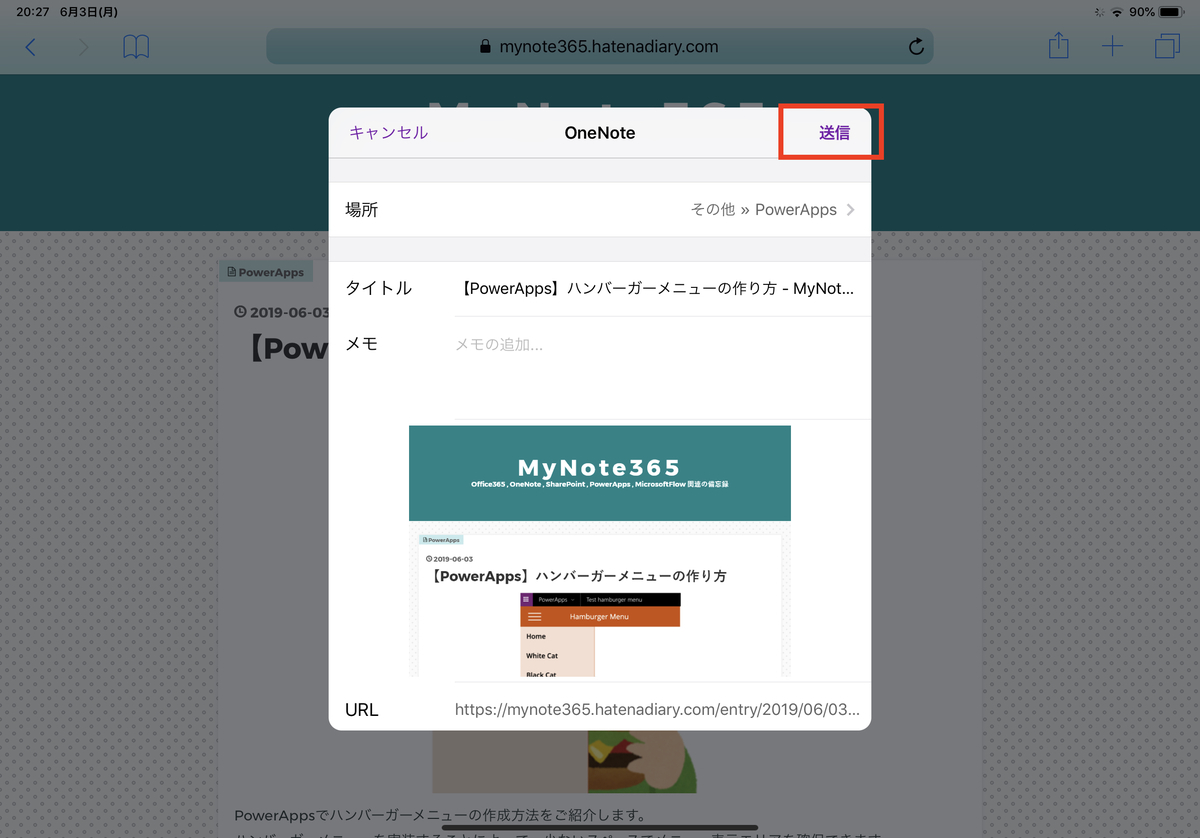This screenshot has width=1200, height=838.
Task: Tap the lock icon in the address bar
Action: [486, 46]
